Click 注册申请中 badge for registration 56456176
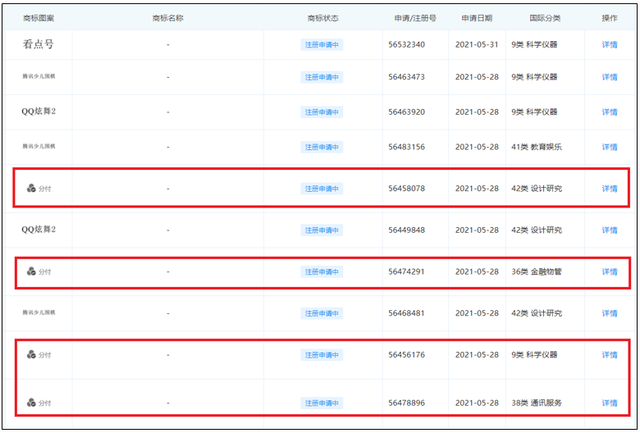Viewport: 640px width, 433px height. 321,355
